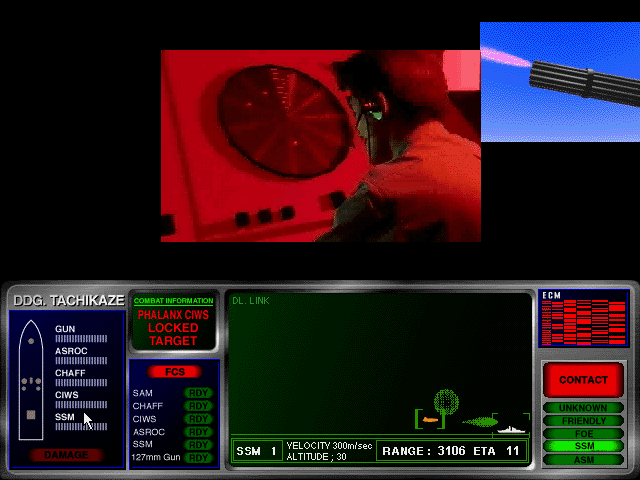Click the Phalanx gun camera thumbnail

pos(560,82)
